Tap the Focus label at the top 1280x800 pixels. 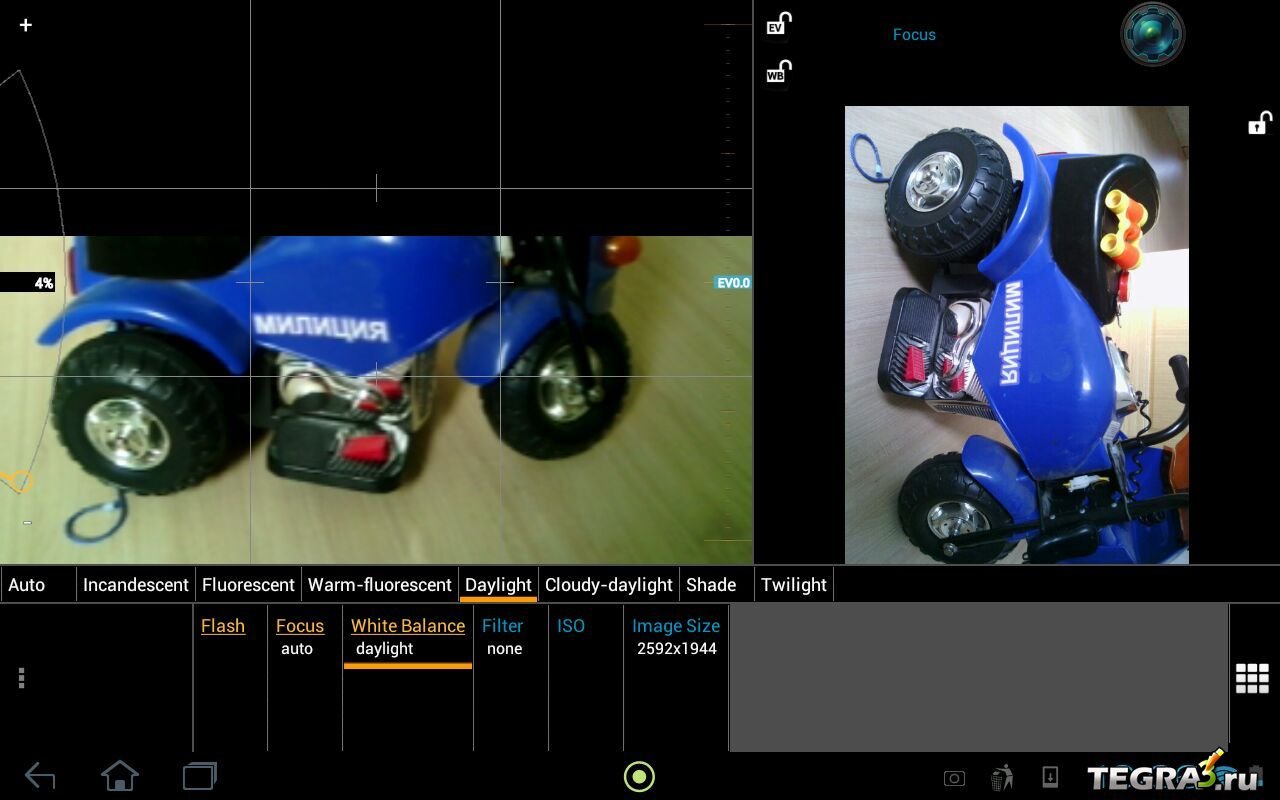tap(914, 35)
